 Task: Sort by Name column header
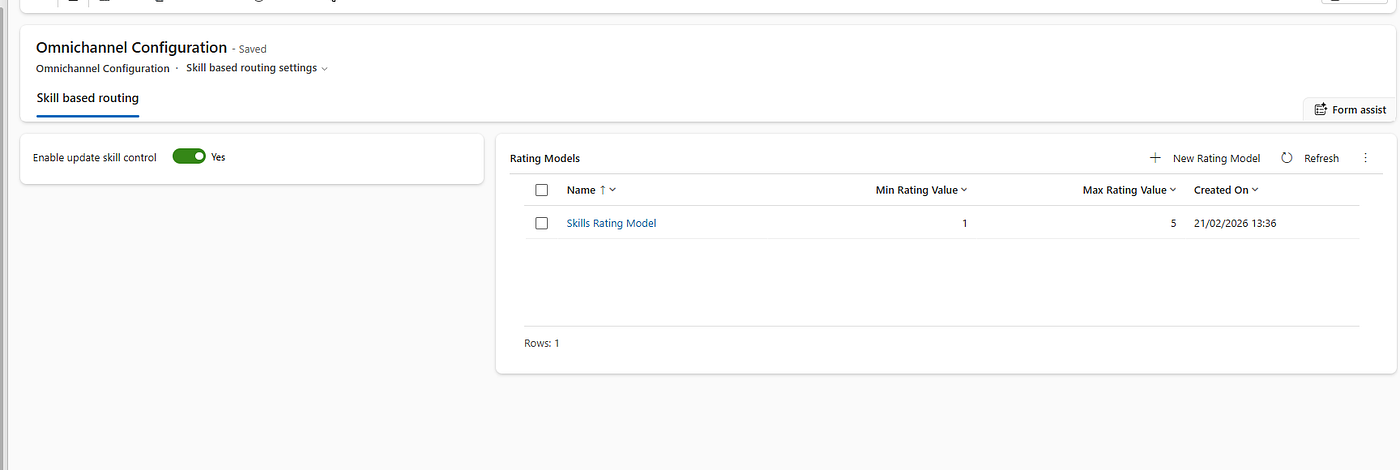pos(591,190)
